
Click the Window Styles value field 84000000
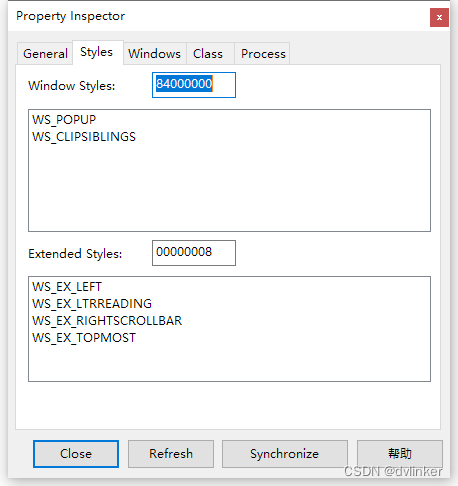[194, 85]
